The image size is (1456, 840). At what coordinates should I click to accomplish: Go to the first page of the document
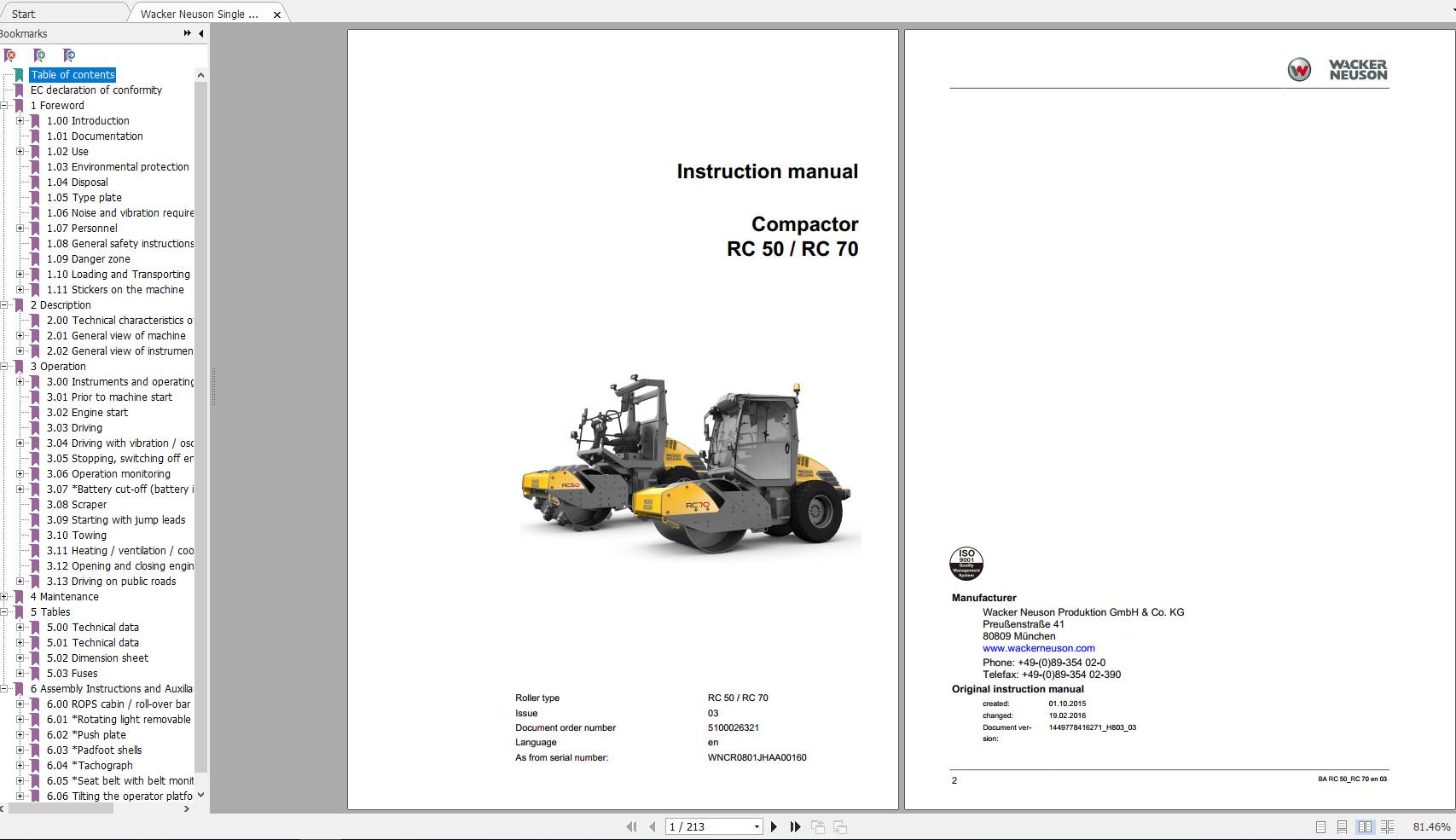(631, 826)
